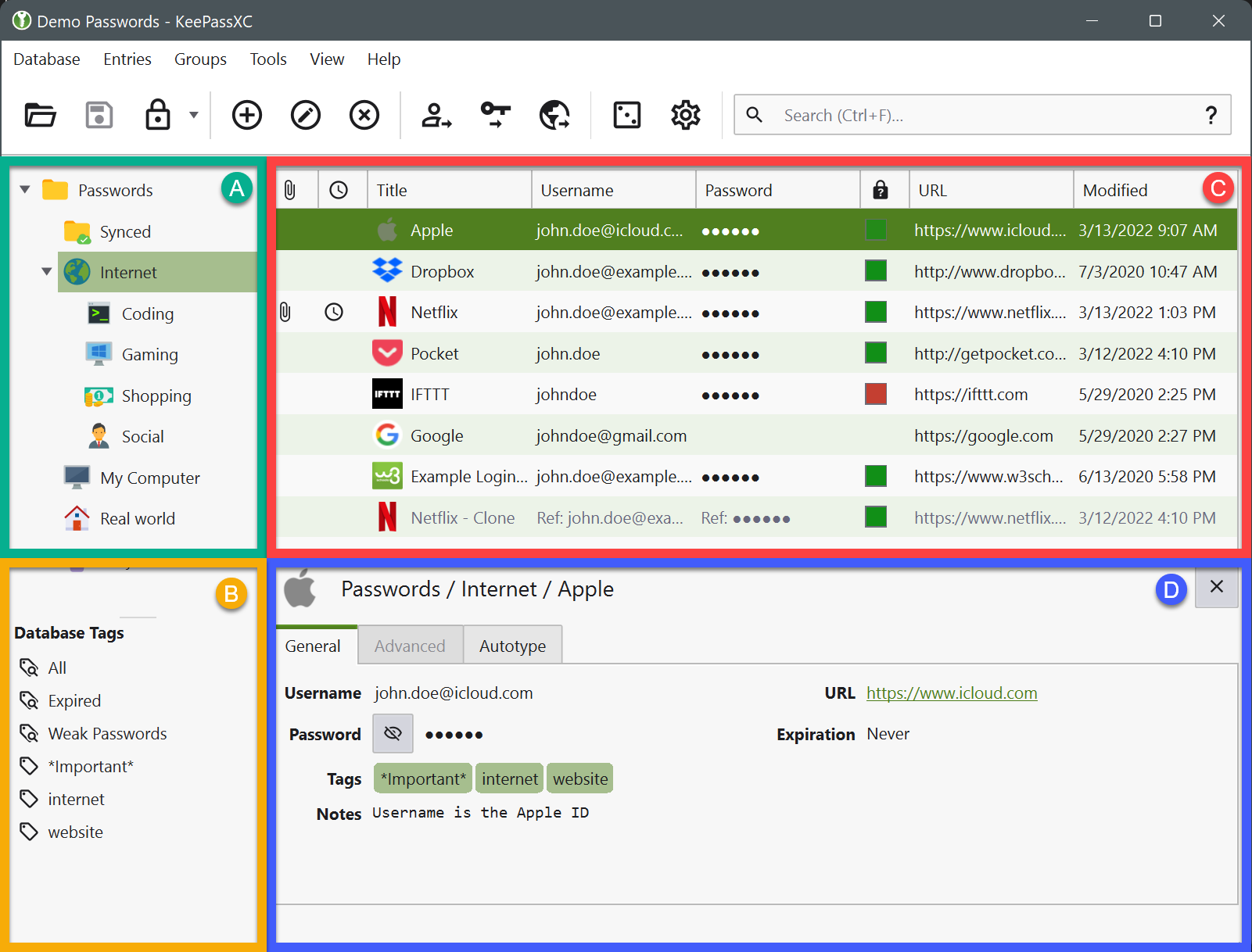Toggle the Weak Passwords filter in Database Tags
The image size is (1252, 952).
click(x=107, y=733)
